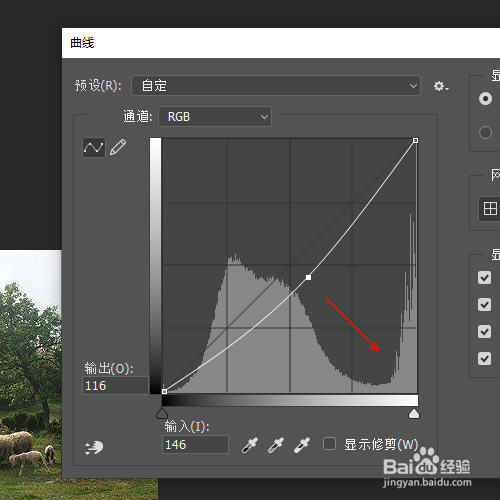Open the 通道 channel dropdown showing RGB
Screen dimensions: 500x500
215,117
